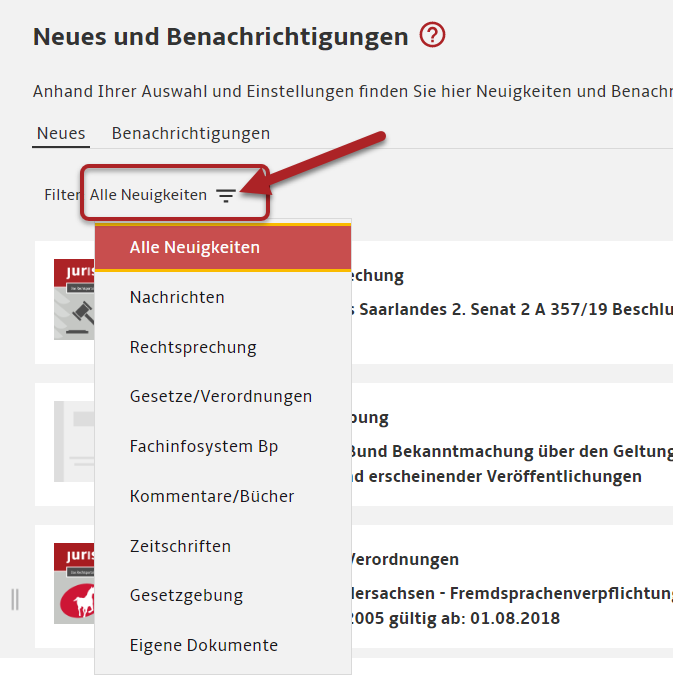Choose Gesetzgebung from the list
Screen dimensions: 673x675
(x=186, y=595)
